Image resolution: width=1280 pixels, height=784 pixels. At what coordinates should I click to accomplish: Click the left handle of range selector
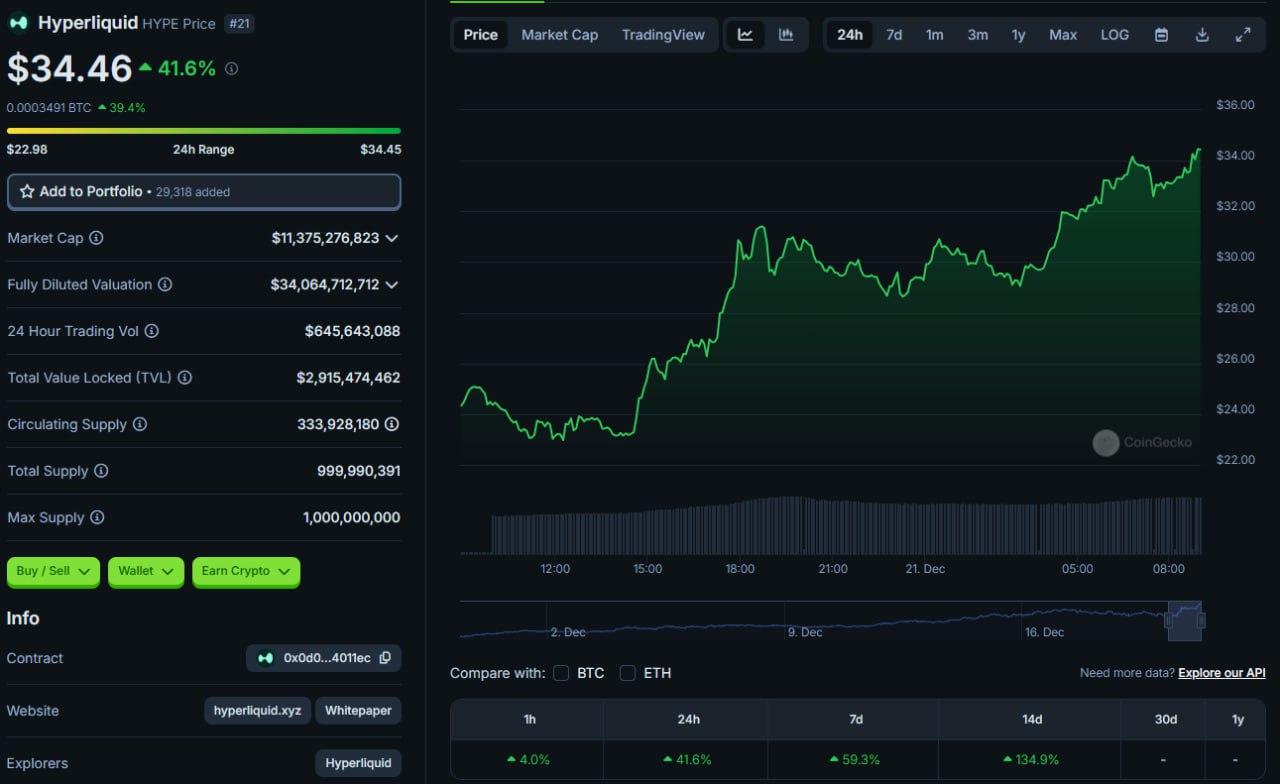pos(1168,620)
